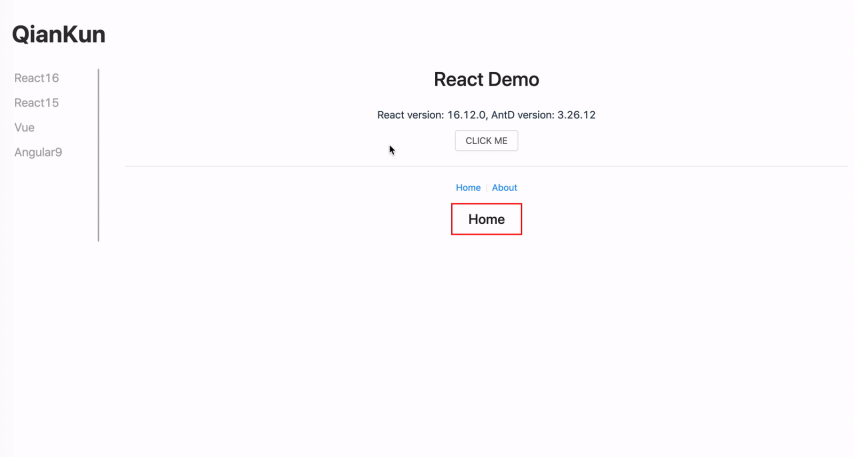Select React15 from the sidebar menu
The image size is (854, 458).
(37, 103)
